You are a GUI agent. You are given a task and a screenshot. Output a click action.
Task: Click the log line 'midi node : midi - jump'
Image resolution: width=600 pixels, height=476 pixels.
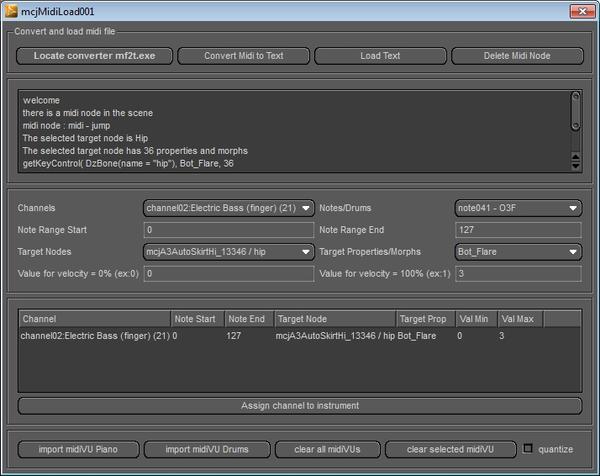pyautogui.click(x=66, y=126)
